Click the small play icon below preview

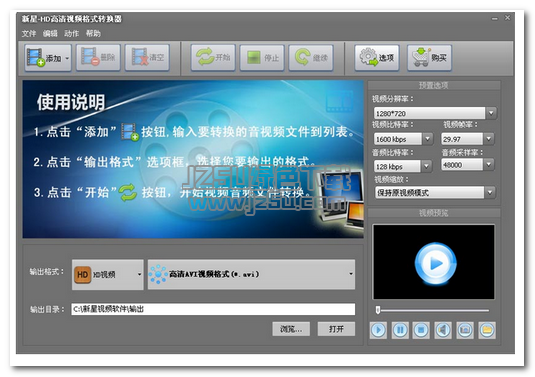378,330
